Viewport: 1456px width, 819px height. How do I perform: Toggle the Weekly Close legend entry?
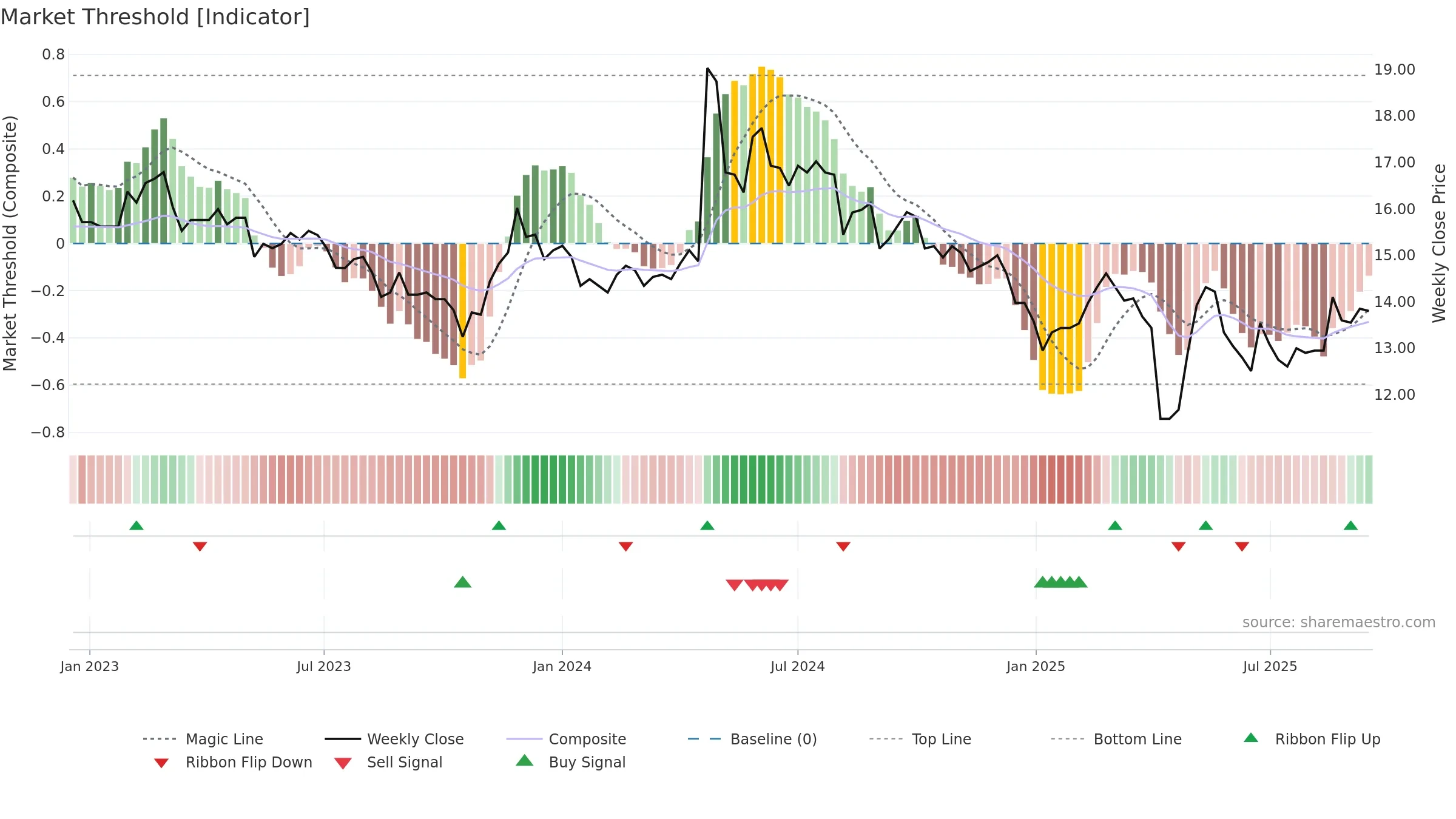tap(394, 739)
